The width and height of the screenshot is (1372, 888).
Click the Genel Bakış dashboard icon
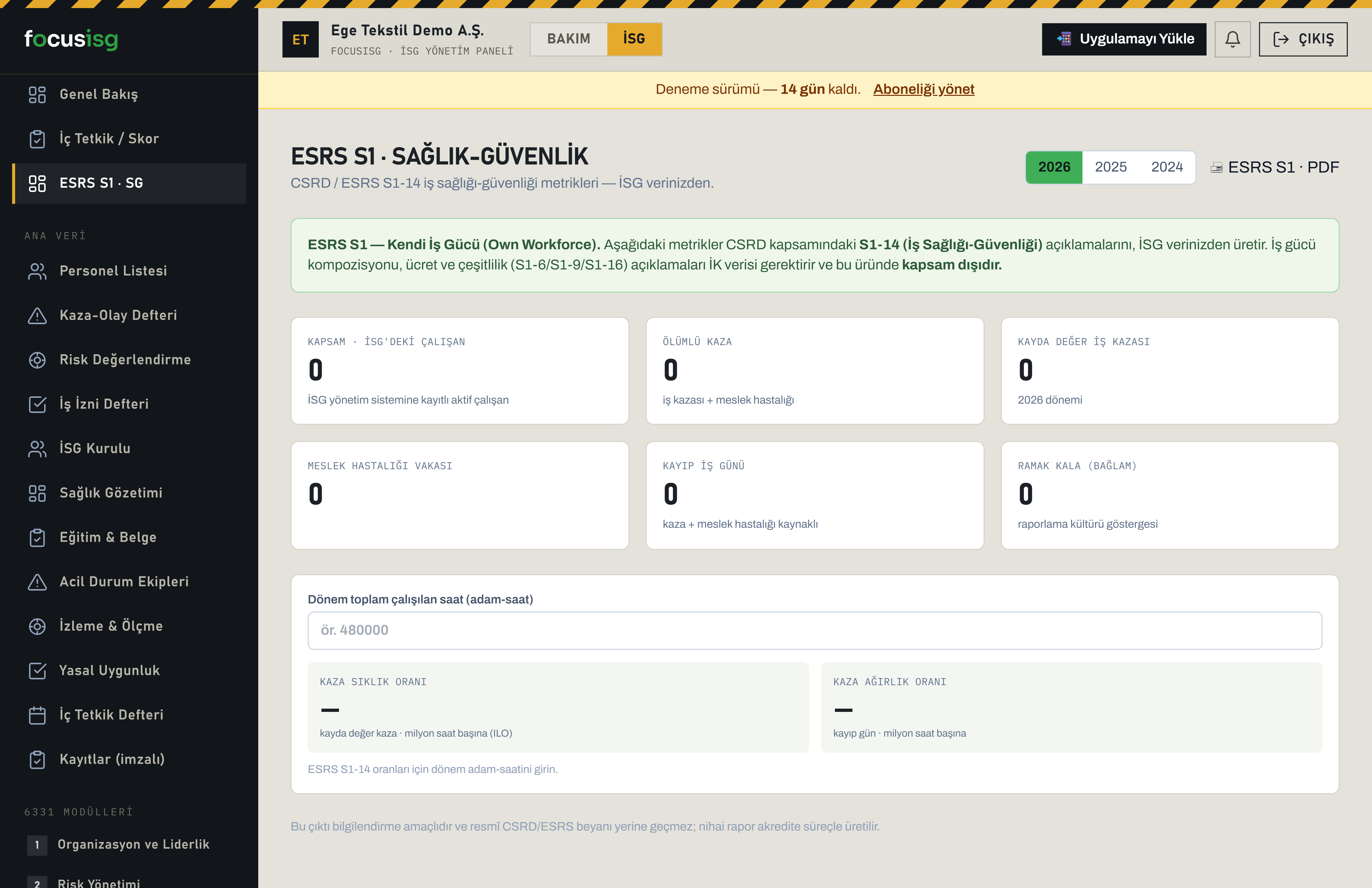click(x=38, y=95)
